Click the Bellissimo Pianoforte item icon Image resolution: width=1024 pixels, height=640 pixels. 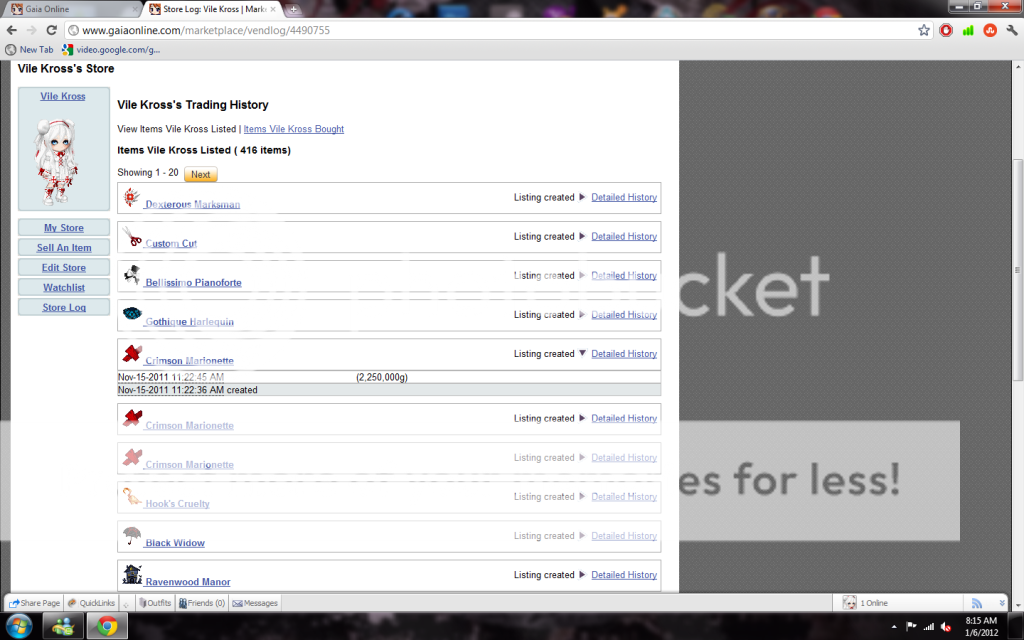(x=131, y=275)
